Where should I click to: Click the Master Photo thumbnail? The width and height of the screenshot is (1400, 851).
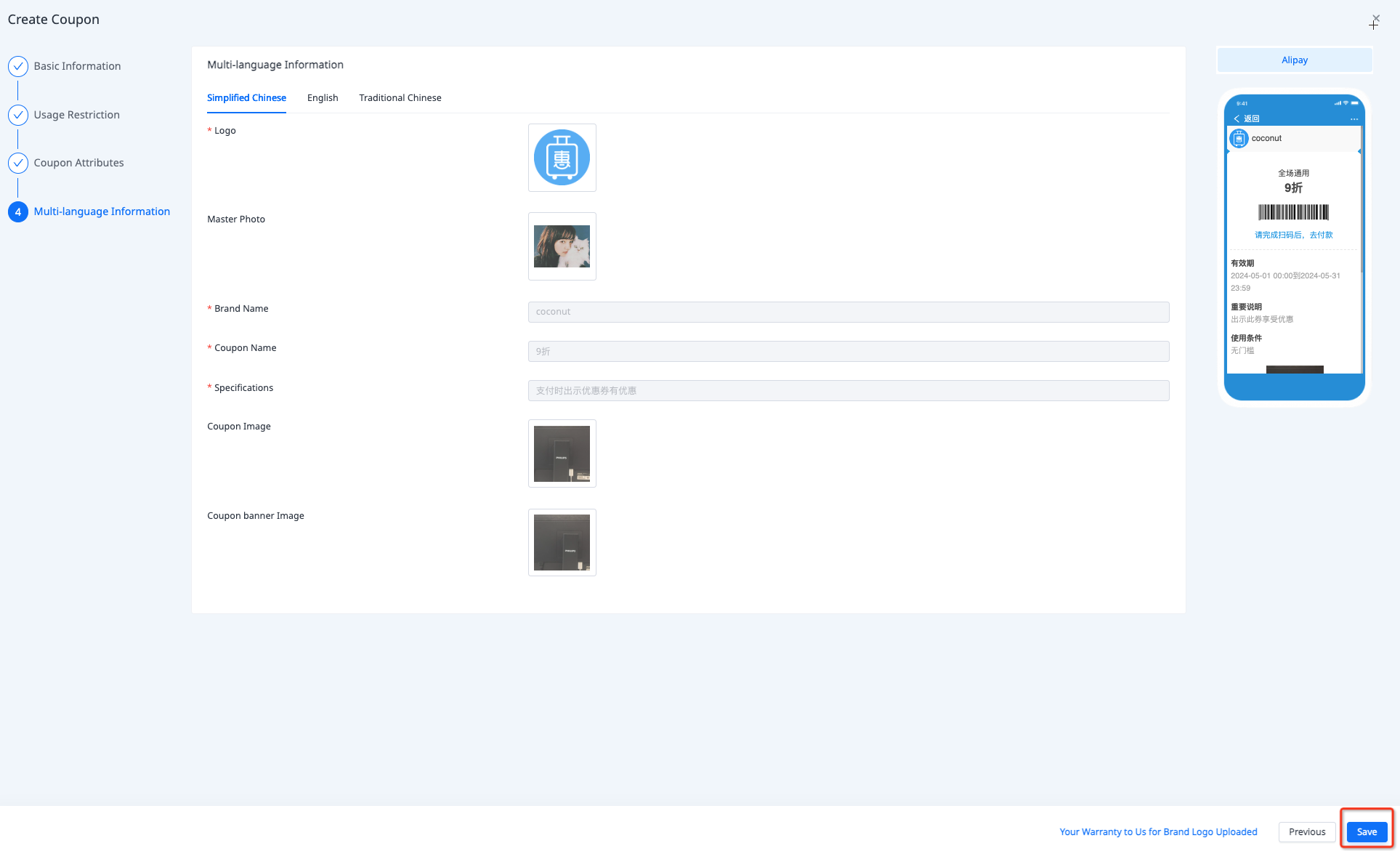tap(562, 246)
